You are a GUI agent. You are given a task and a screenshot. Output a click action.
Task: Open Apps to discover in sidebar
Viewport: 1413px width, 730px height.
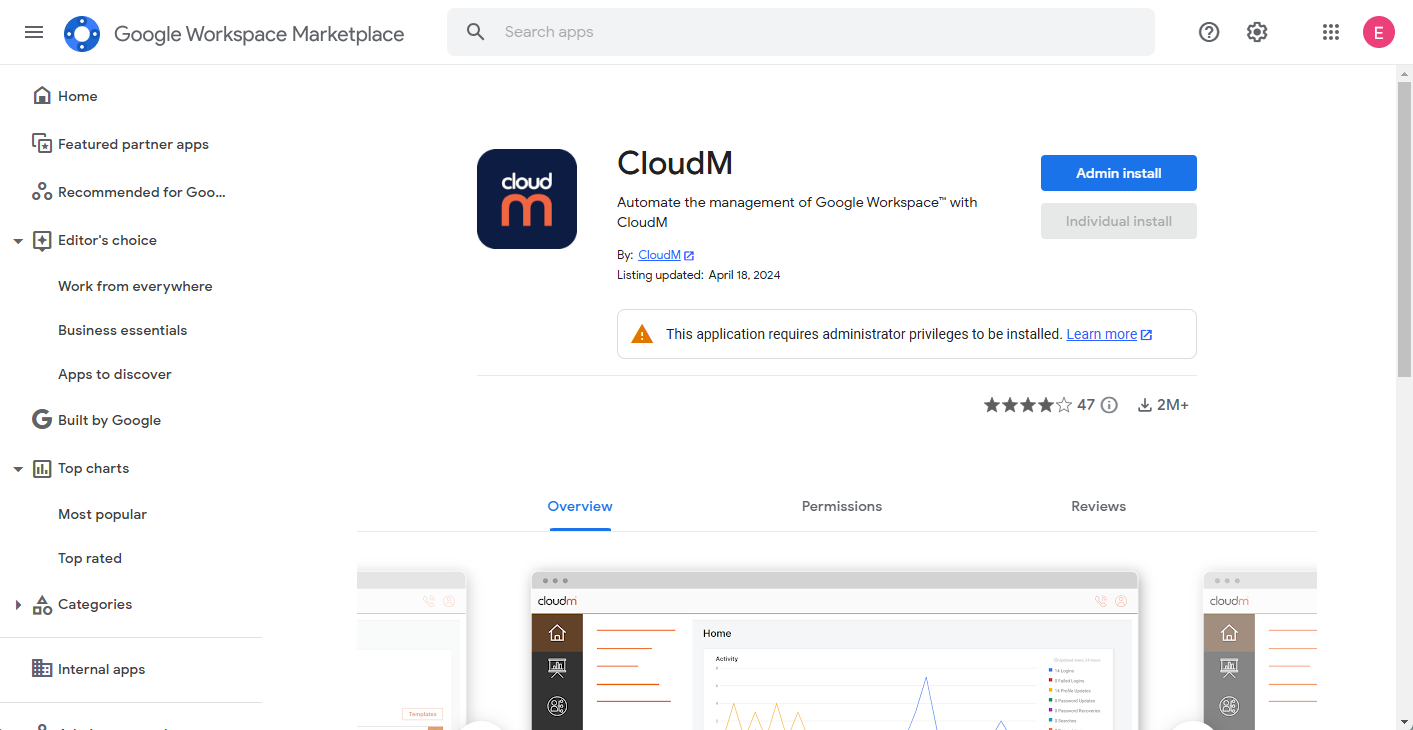115,374
